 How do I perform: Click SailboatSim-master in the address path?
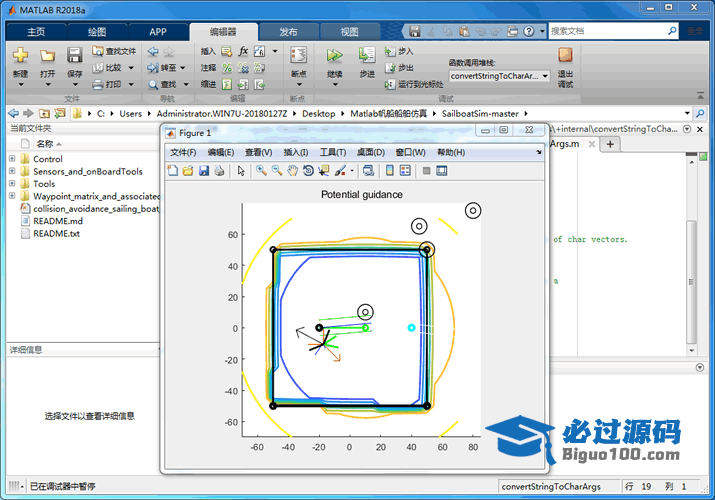coord(480,113)
